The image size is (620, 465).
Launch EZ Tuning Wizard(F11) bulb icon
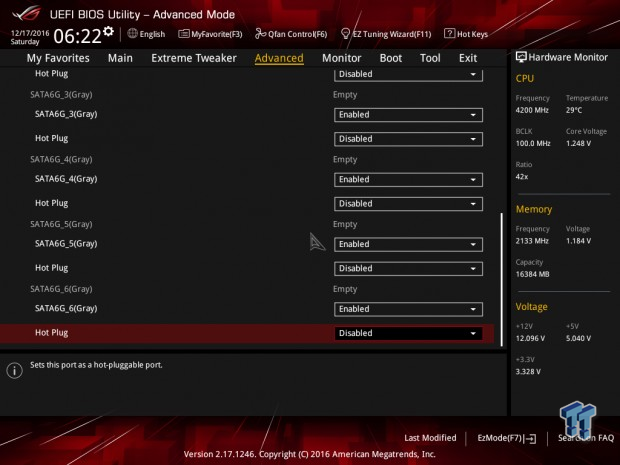click(345, 34)
